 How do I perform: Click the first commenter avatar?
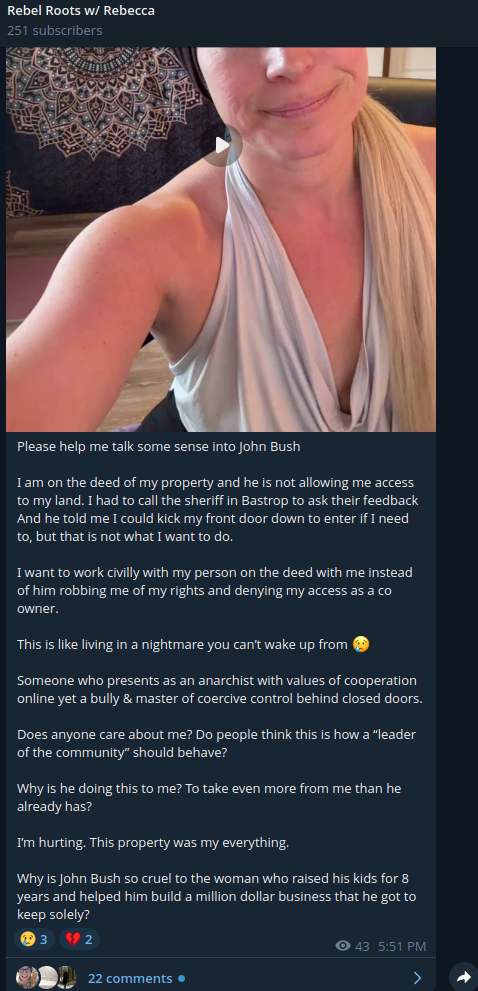pos(27,978)
